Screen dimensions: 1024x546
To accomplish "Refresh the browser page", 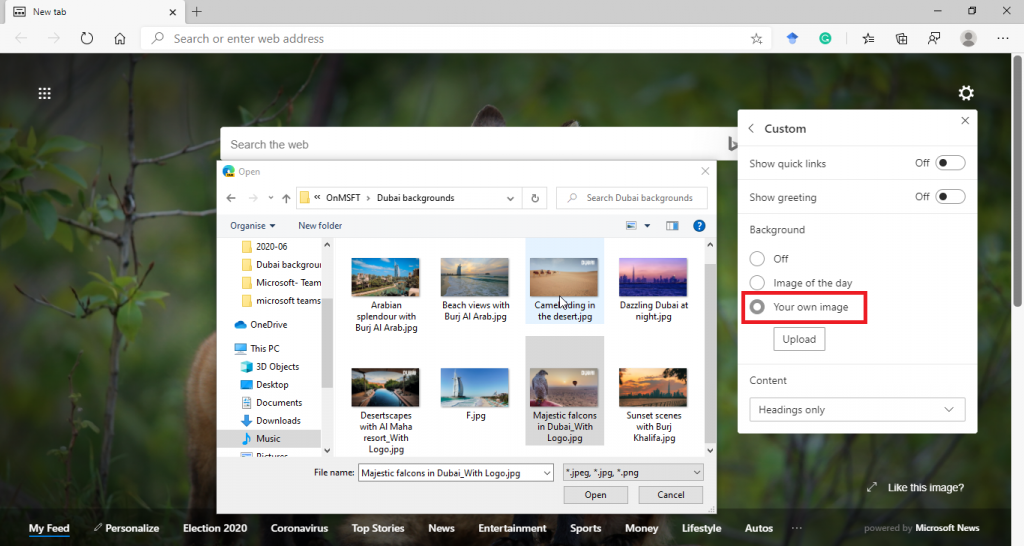I will point(87,39).
